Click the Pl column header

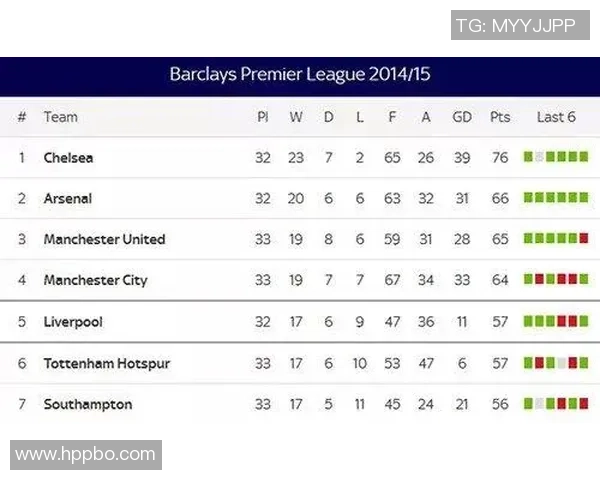(263, 117)
